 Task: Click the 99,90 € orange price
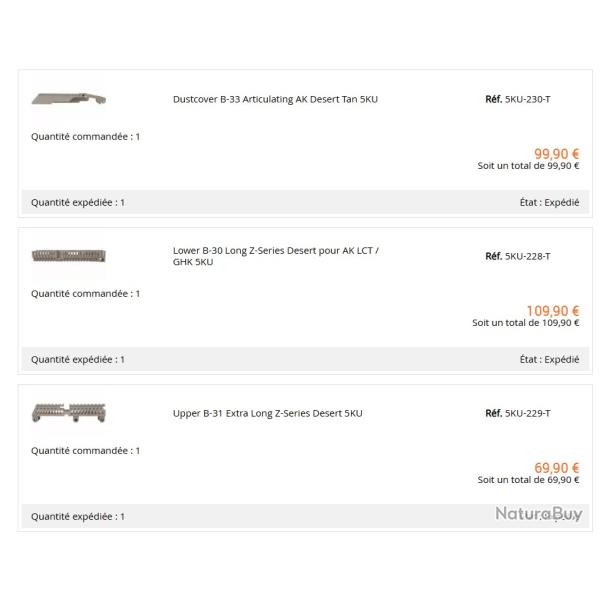pyautogui.click(x=556, y=154)
